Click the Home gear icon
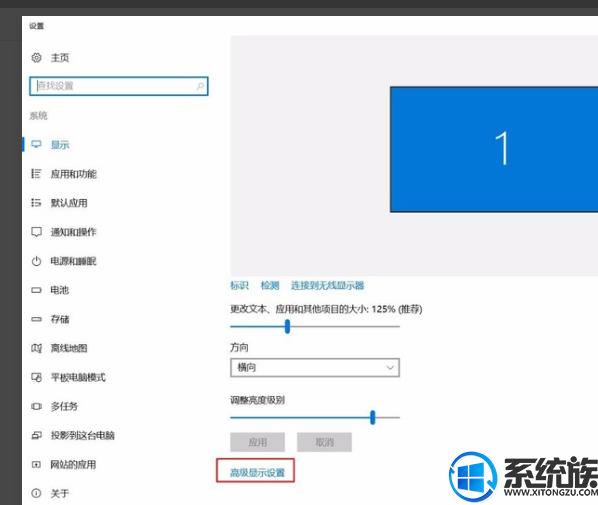Image resolution: width=598 pixels, height=505 pixels. pos(36,58)
